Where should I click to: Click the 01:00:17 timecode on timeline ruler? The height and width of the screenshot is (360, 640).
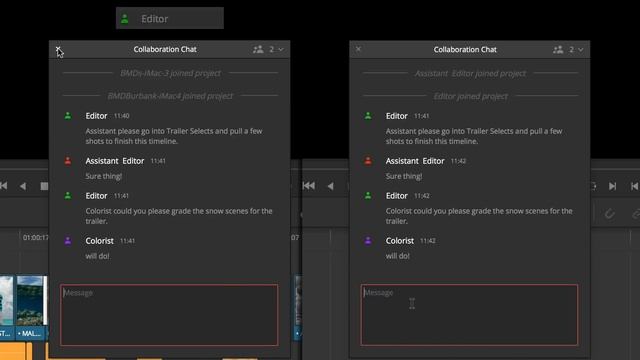tap(36, 238)
